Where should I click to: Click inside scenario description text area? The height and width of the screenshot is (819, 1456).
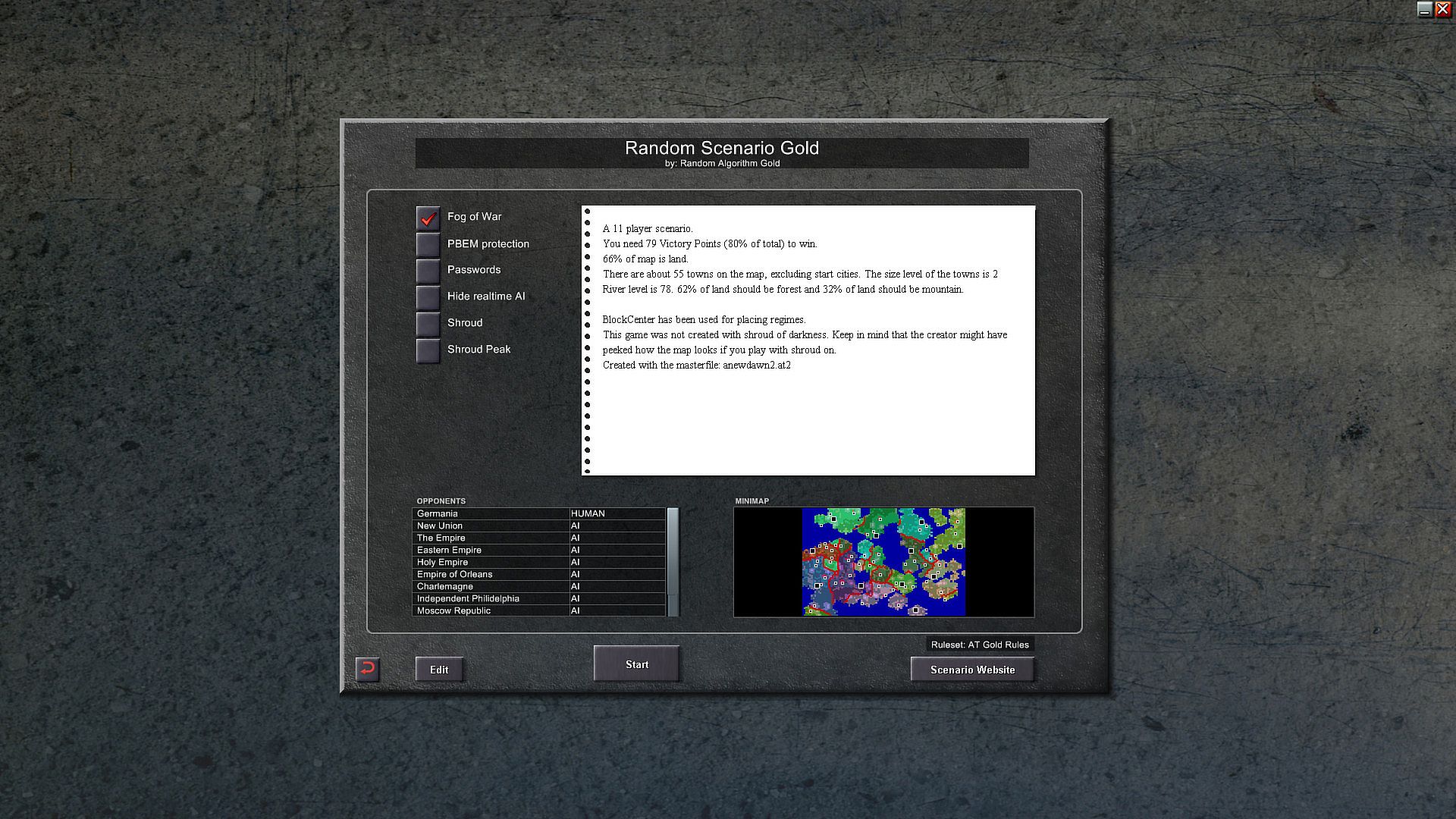coord(808,340)
